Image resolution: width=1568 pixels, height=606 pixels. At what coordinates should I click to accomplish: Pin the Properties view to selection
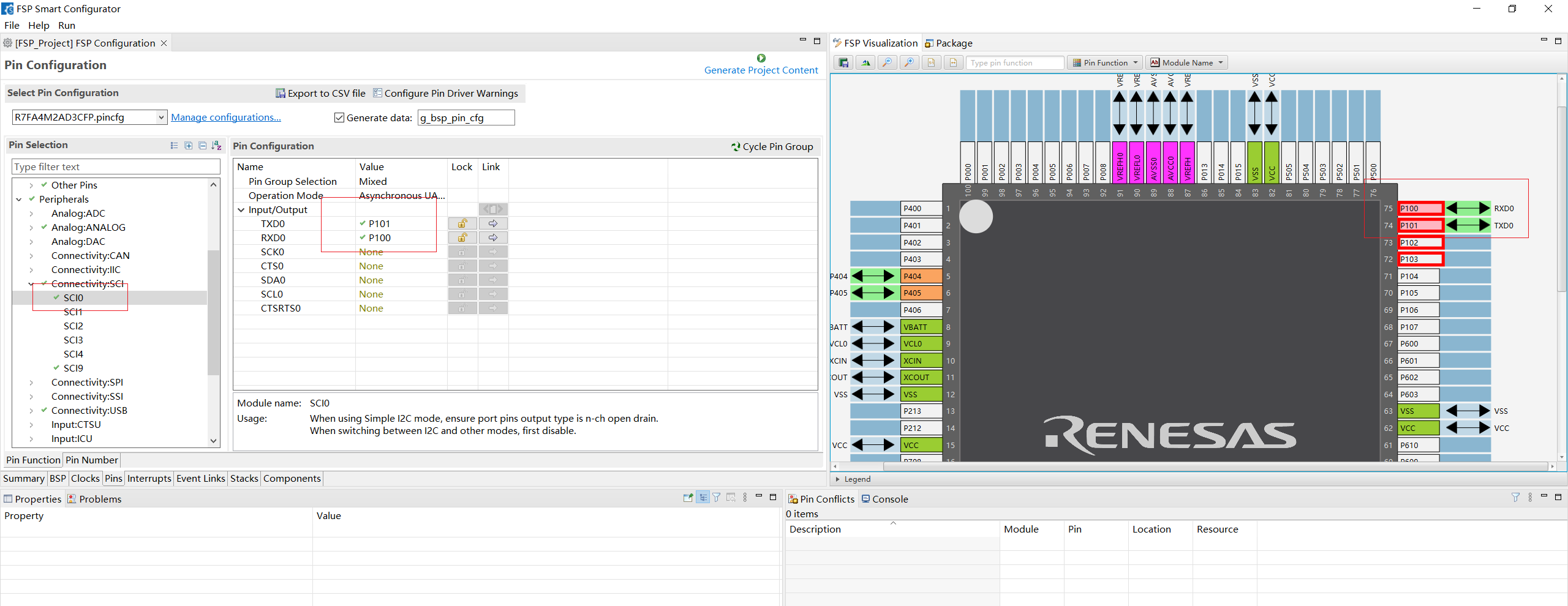[x=688, y=498]
